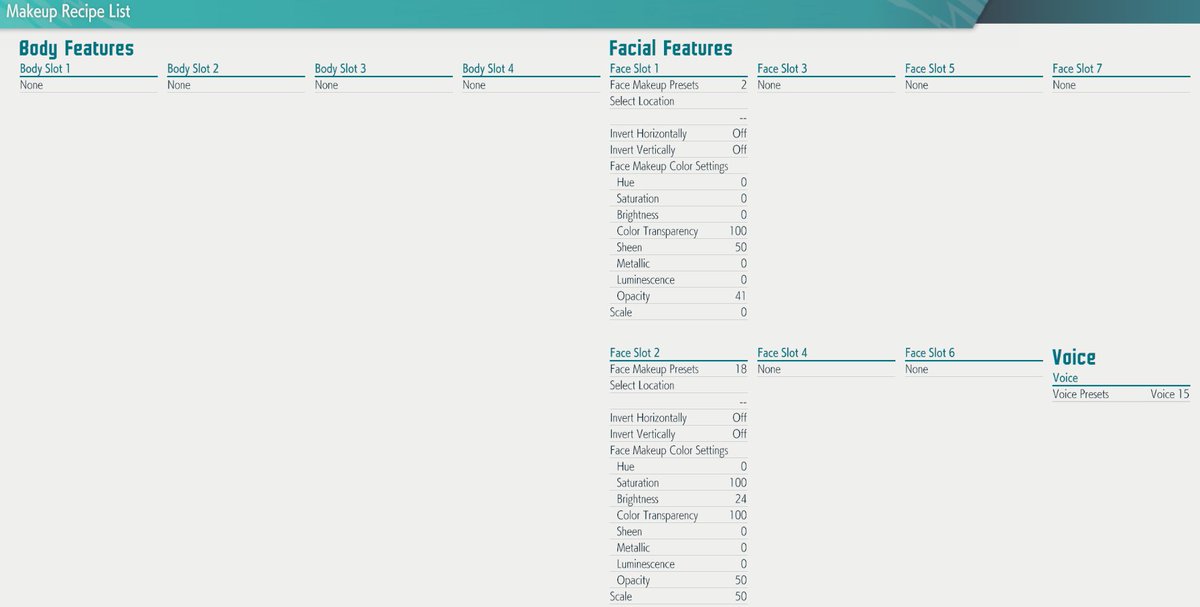The width and height of the screenshot is (1200, 607).
Task: Click the Face Slot 1 header
Action: pos(635,69)
